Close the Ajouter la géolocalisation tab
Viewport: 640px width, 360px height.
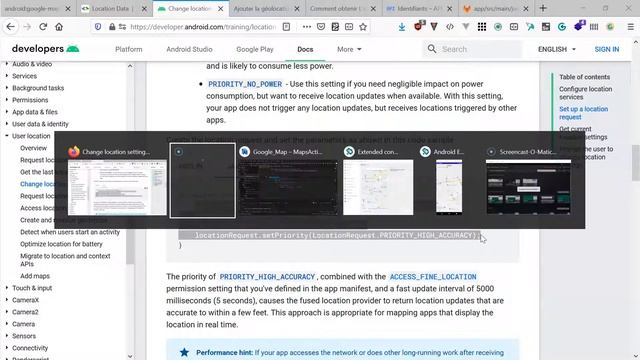(297, 9)
